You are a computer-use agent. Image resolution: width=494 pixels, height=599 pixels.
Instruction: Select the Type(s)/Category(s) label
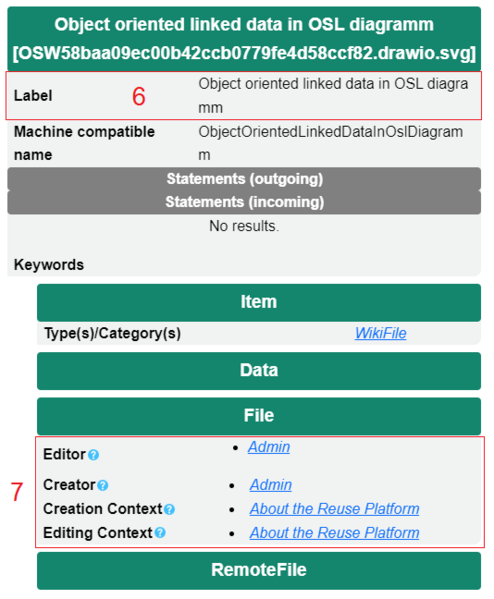(112, 333)
